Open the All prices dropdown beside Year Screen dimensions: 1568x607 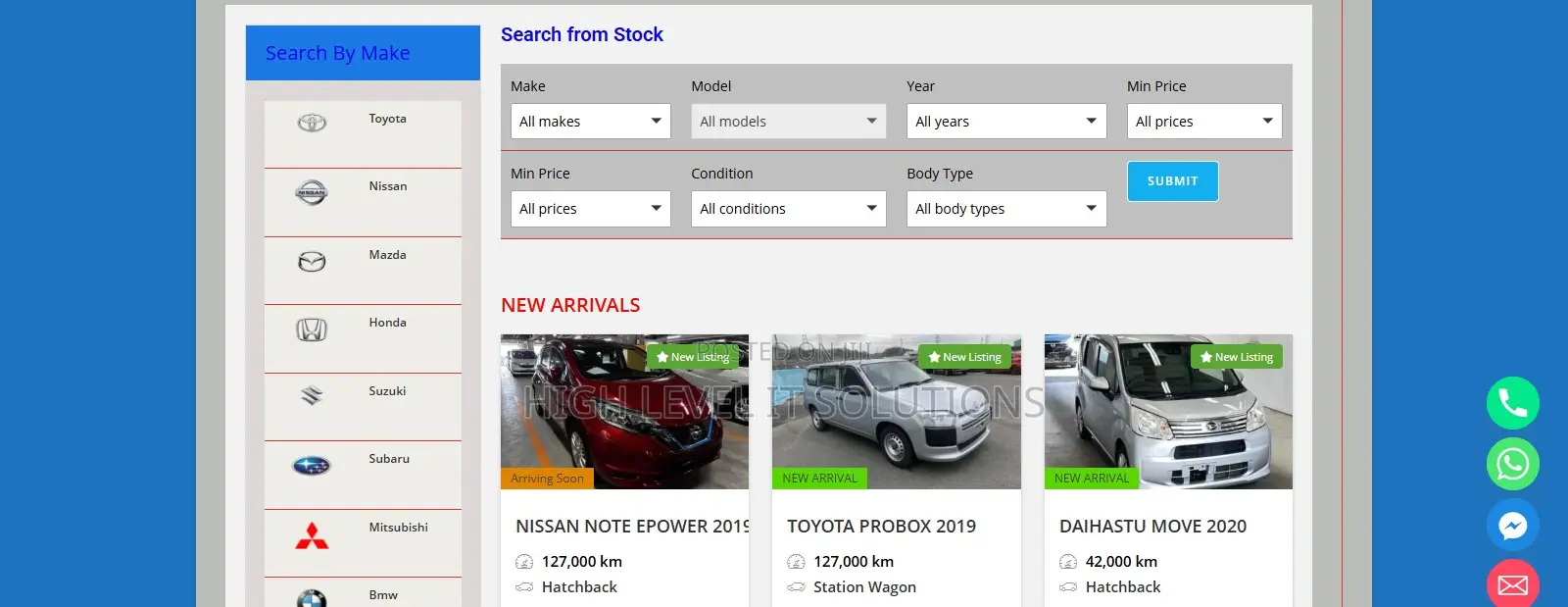coord(1204,122)
